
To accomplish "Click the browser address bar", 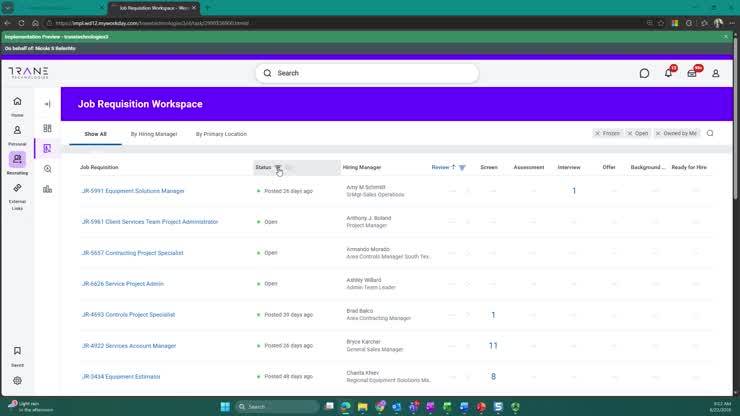I will (x=345, y=23).
